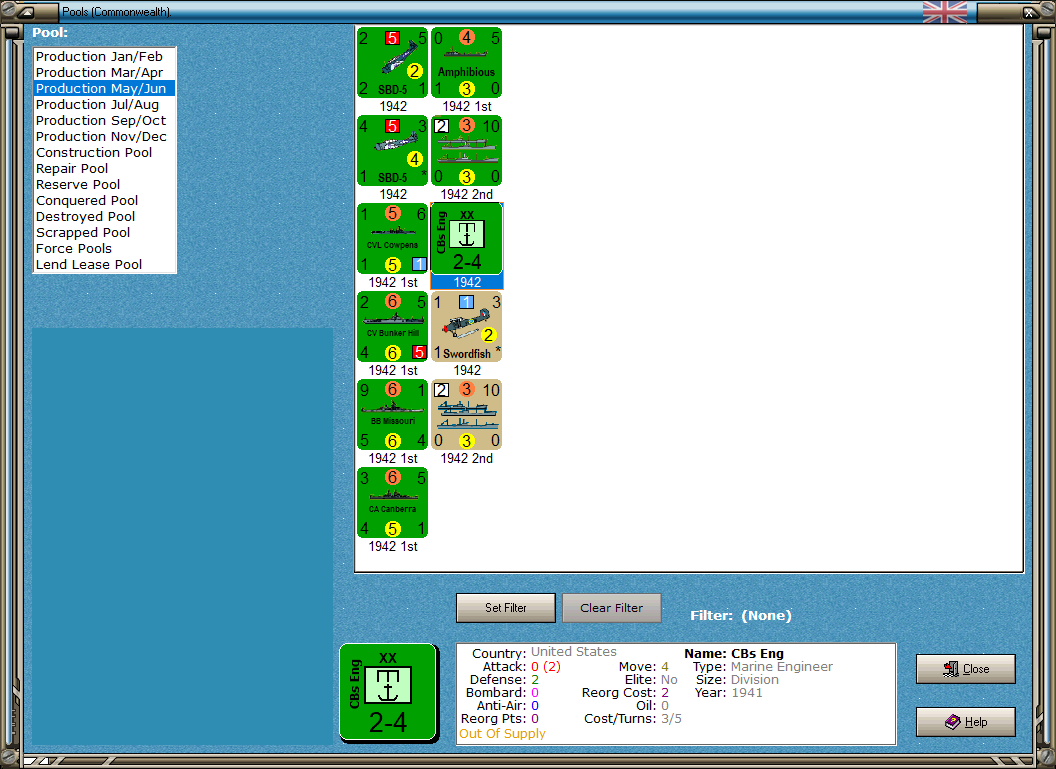Click the '1942 1st' label under CA Canberra
This screenshot has width=1056, height=769.
(x=393, y=547)
